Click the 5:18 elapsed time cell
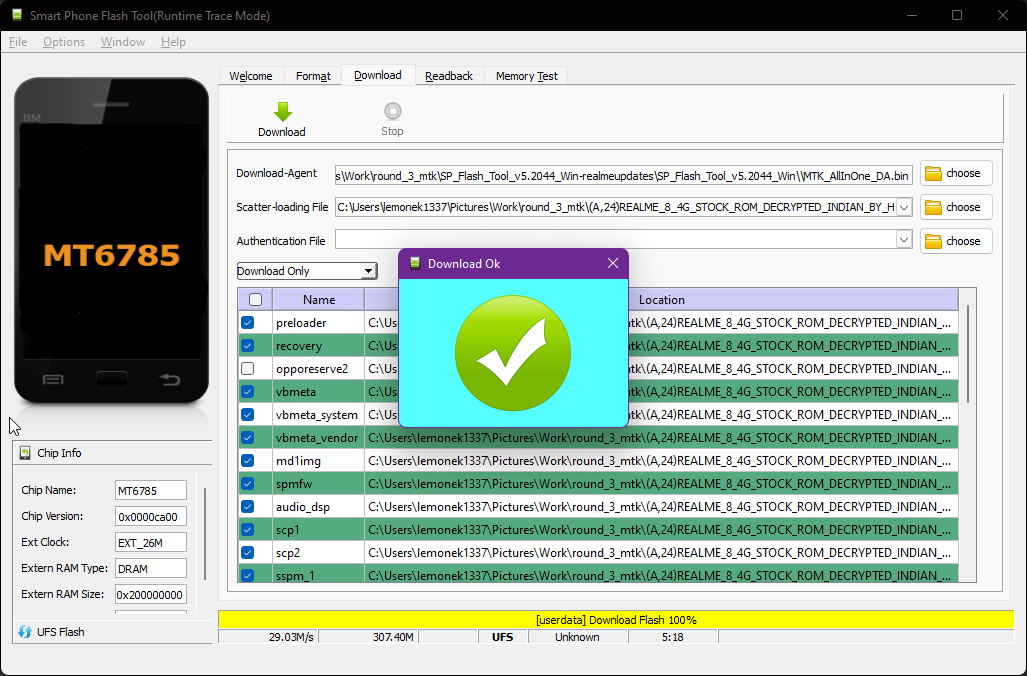Viewport: 1027px width, 676px height. pos(673,637)
